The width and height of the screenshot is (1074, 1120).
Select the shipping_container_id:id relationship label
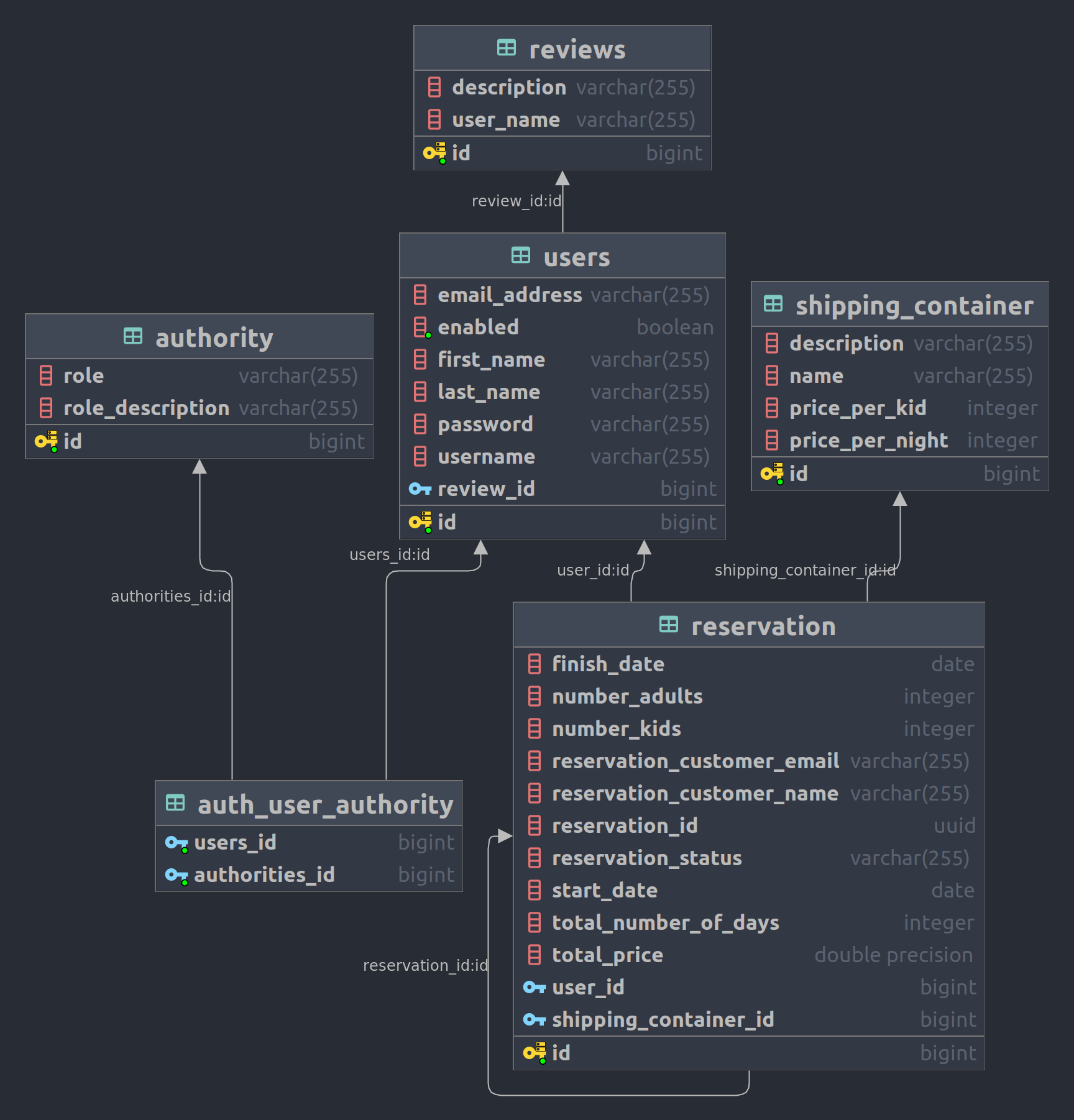click(805, 570)
